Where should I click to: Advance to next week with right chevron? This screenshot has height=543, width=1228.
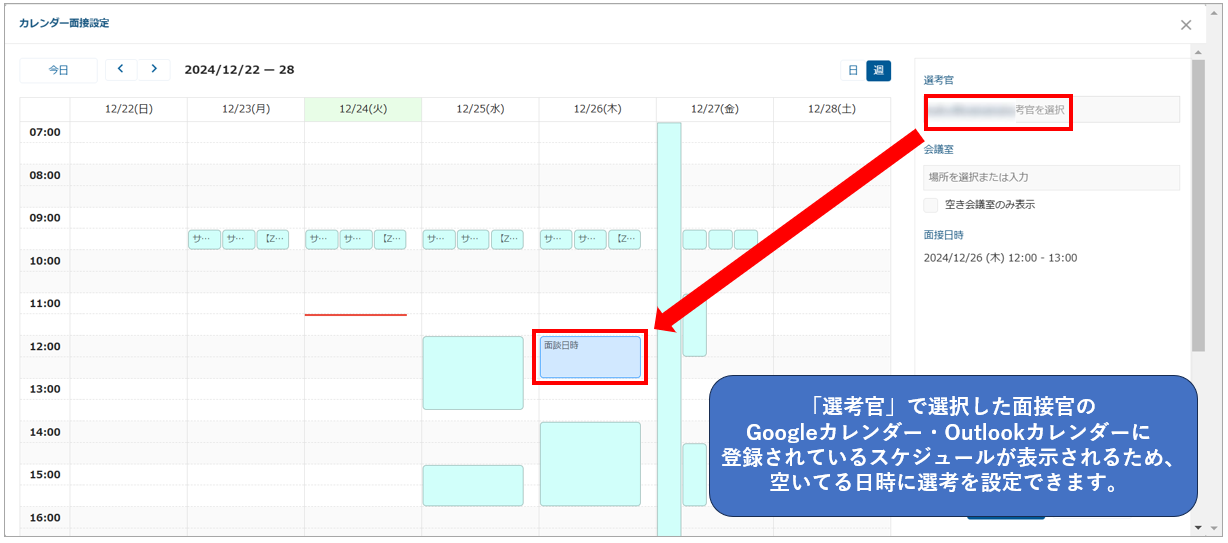tap(153, 69)
